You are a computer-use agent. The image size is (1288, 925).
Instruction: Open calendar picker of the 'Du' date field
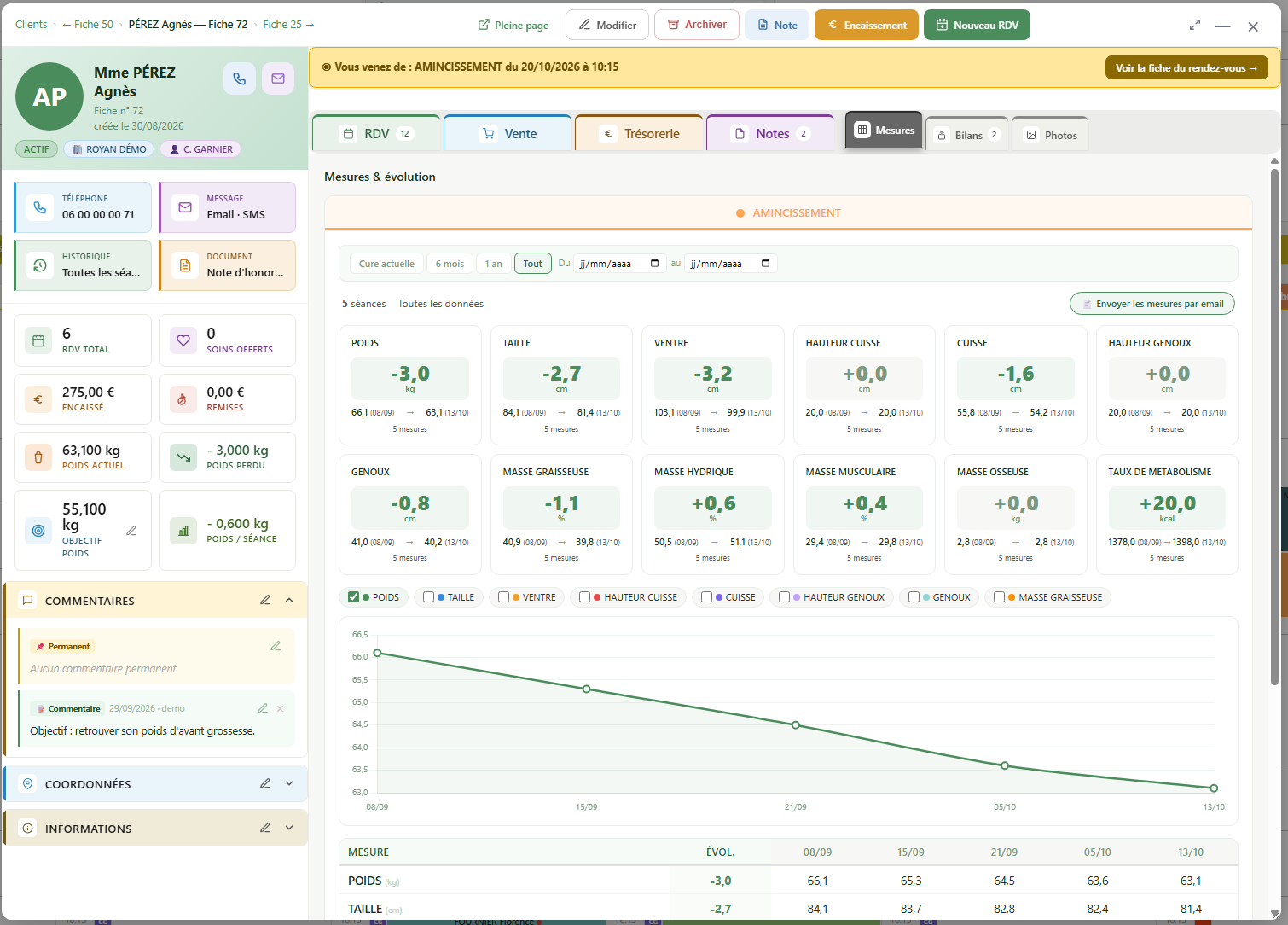coord(654,264)
